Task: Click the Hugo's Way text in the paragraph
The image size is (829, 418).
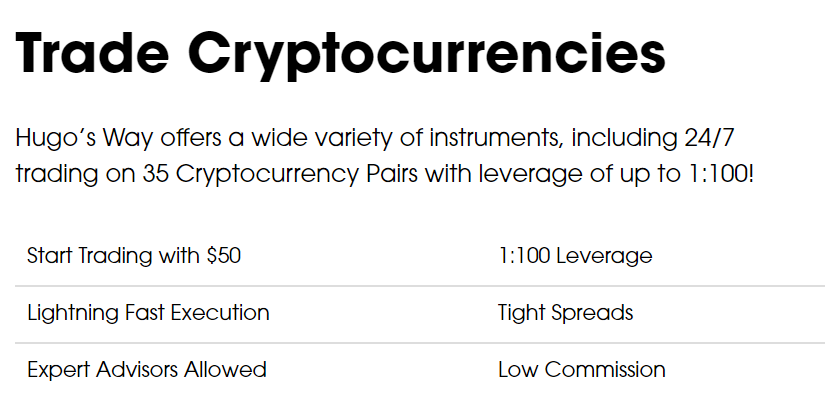Action: (x=84, y=137)
